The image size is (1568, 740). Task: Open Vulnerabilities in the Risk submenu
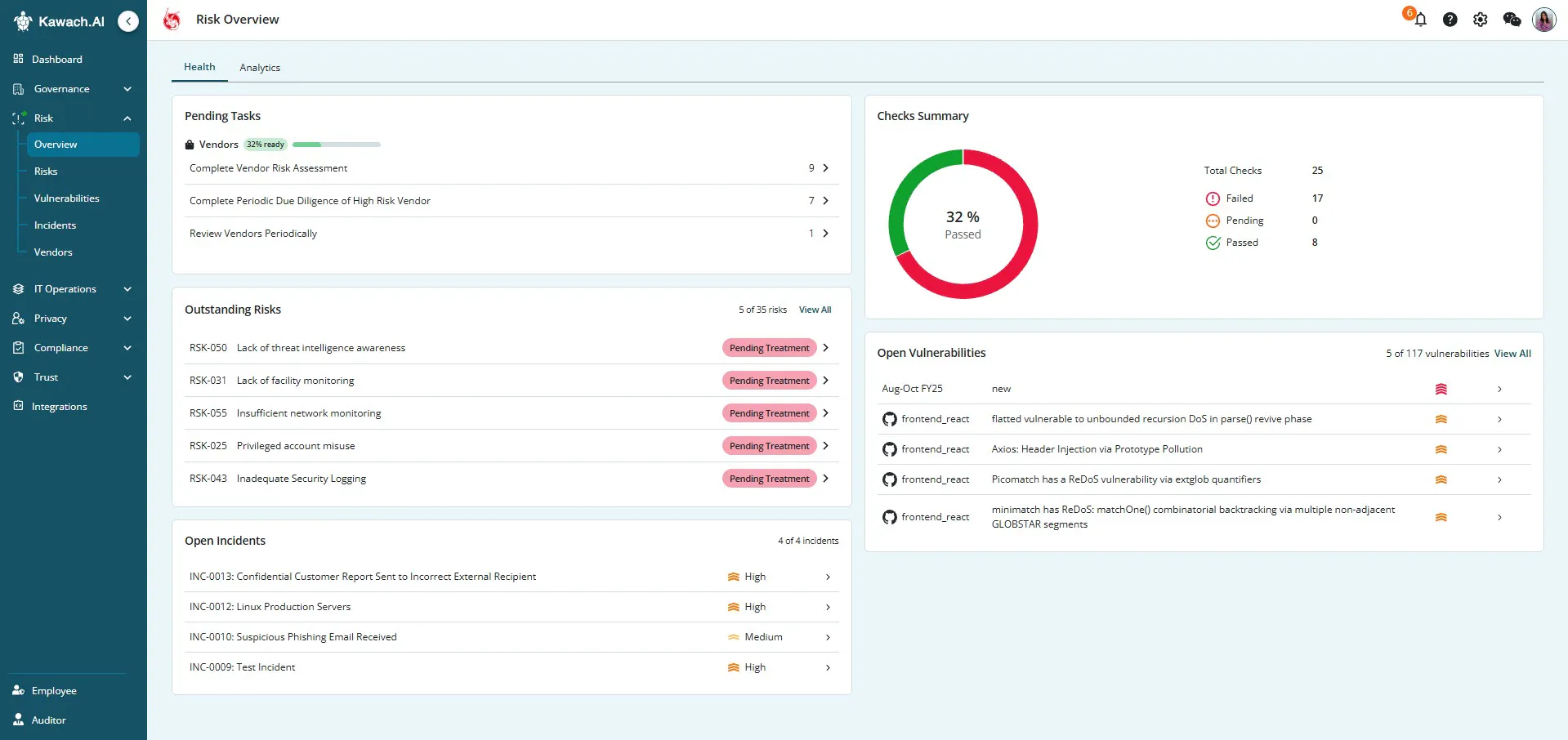point(67,198)
